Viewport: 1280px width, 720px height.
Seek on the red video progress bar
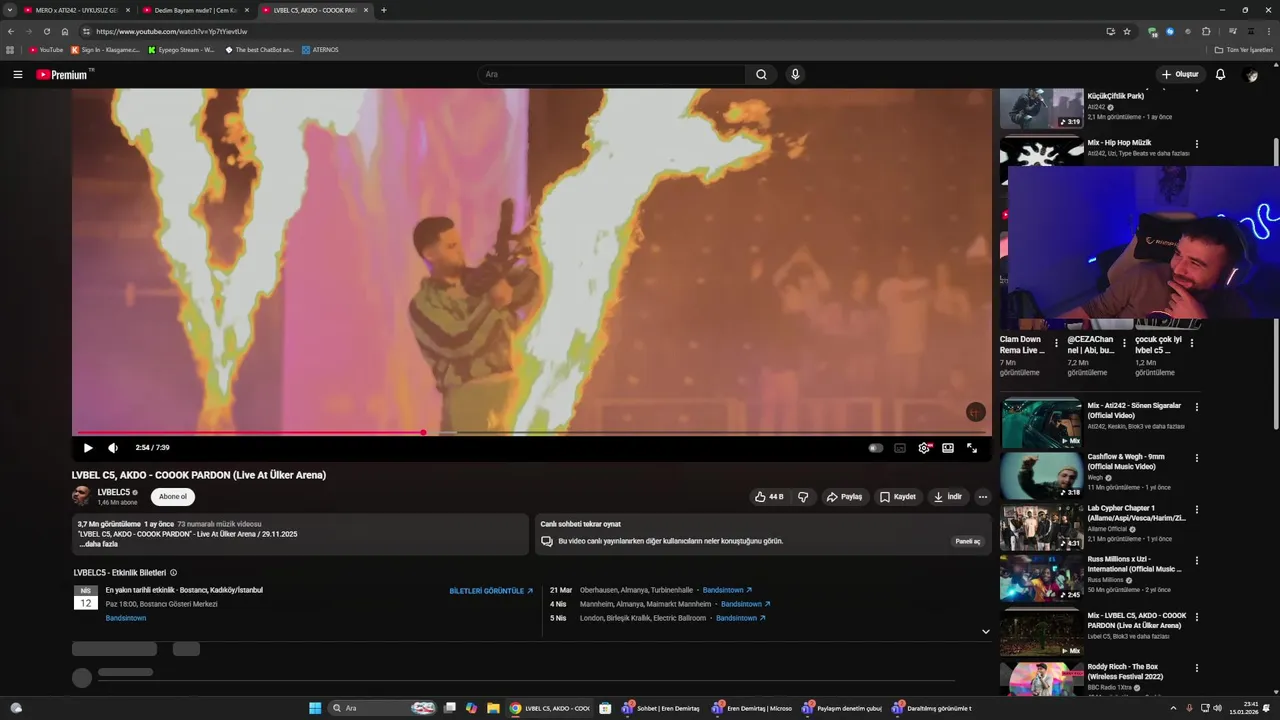coord(531,432)
